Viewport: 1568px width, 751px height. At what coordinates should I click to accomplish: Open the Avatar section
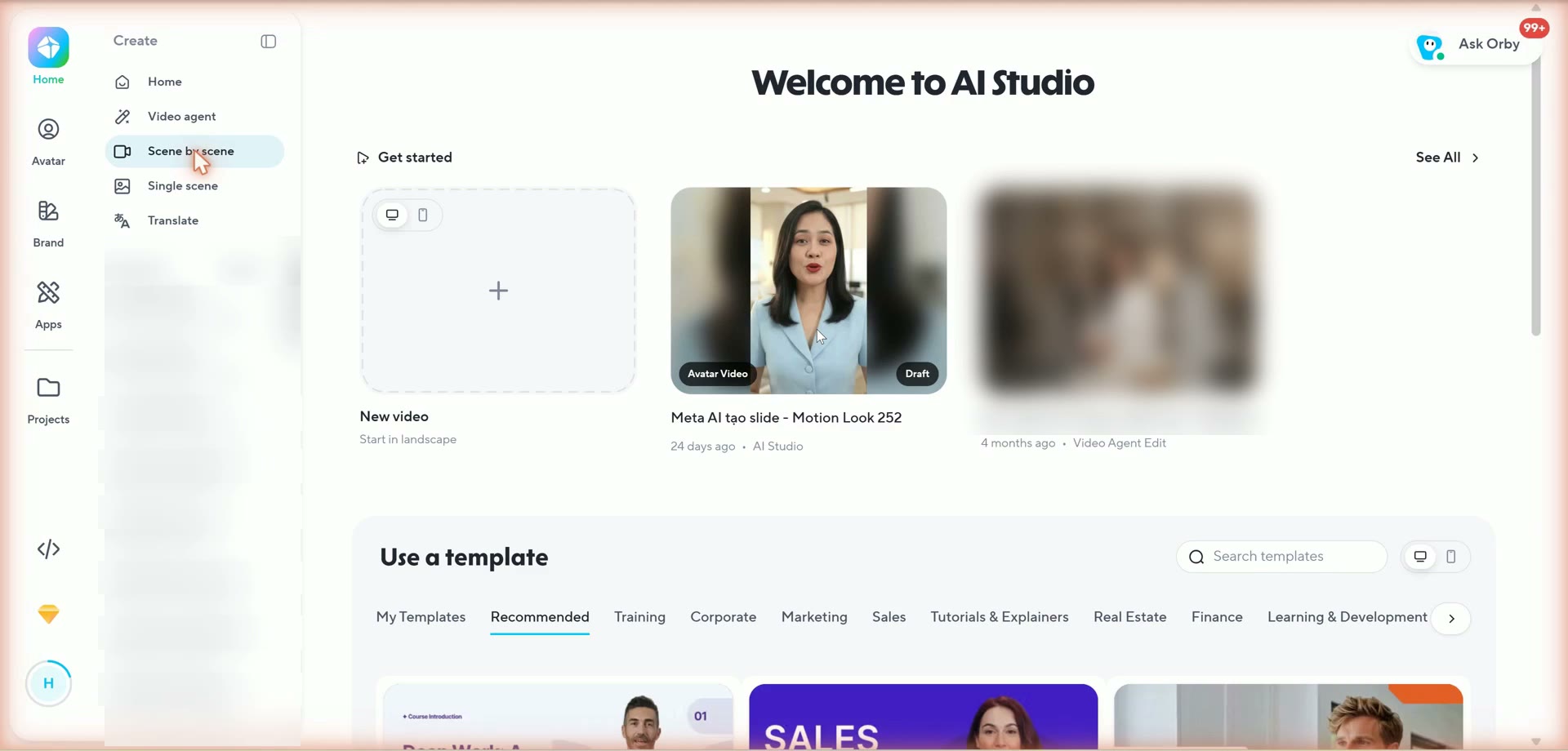[x=48, y=142]
